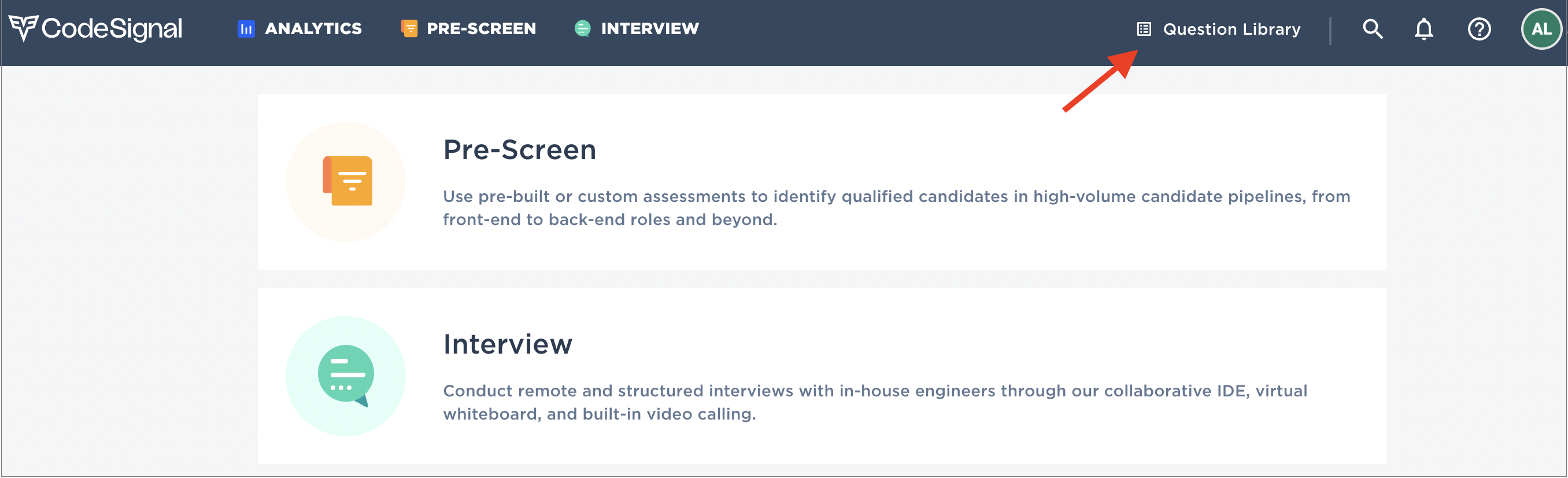The height and width of the screenshot is (478, 1568).
Task: Open help question mark icon
Action: pyautogui.click(x=1478, y=28)
